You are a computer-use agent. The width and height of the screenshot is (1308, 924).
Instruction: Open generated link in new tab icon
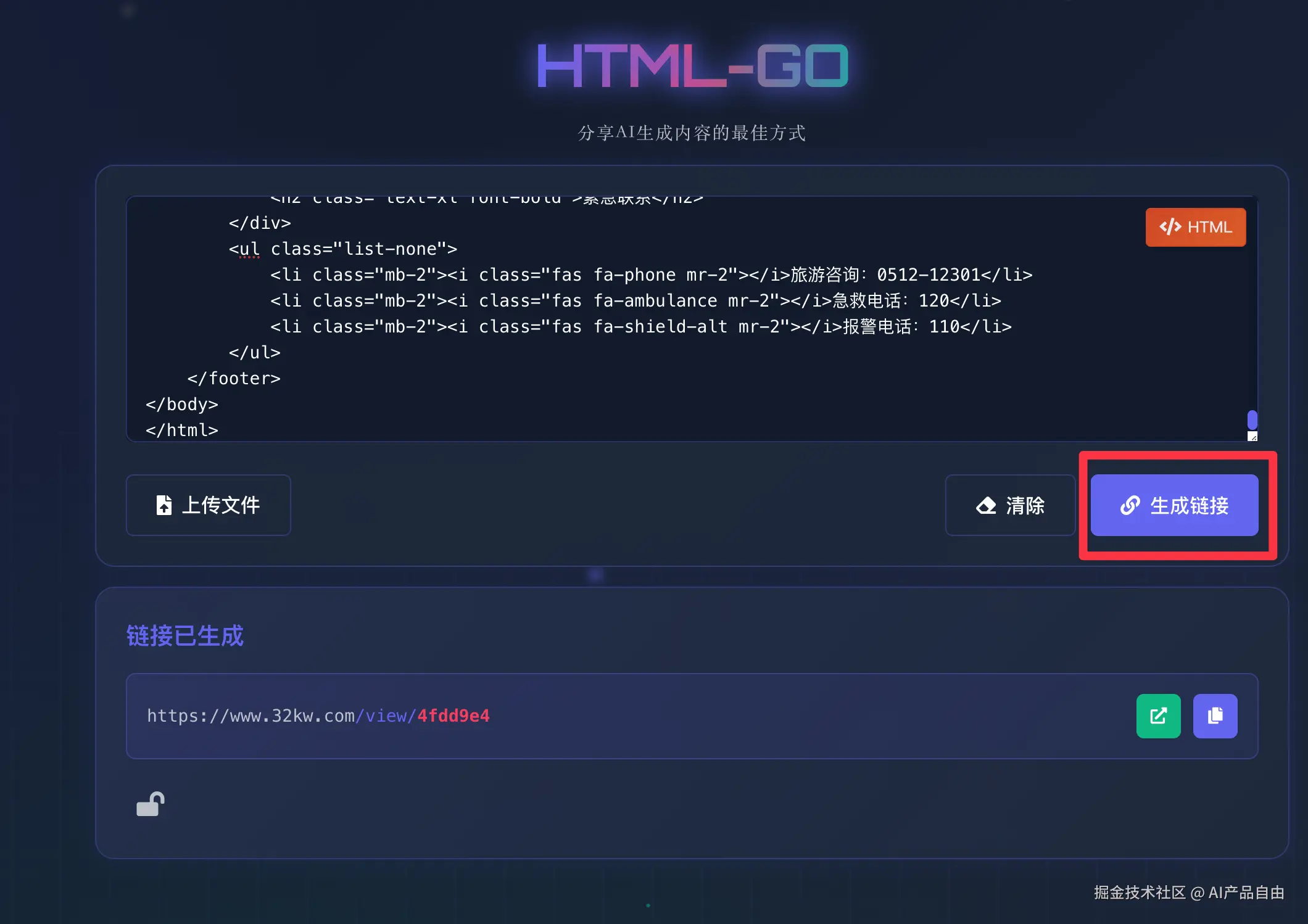coord(1158,716)
